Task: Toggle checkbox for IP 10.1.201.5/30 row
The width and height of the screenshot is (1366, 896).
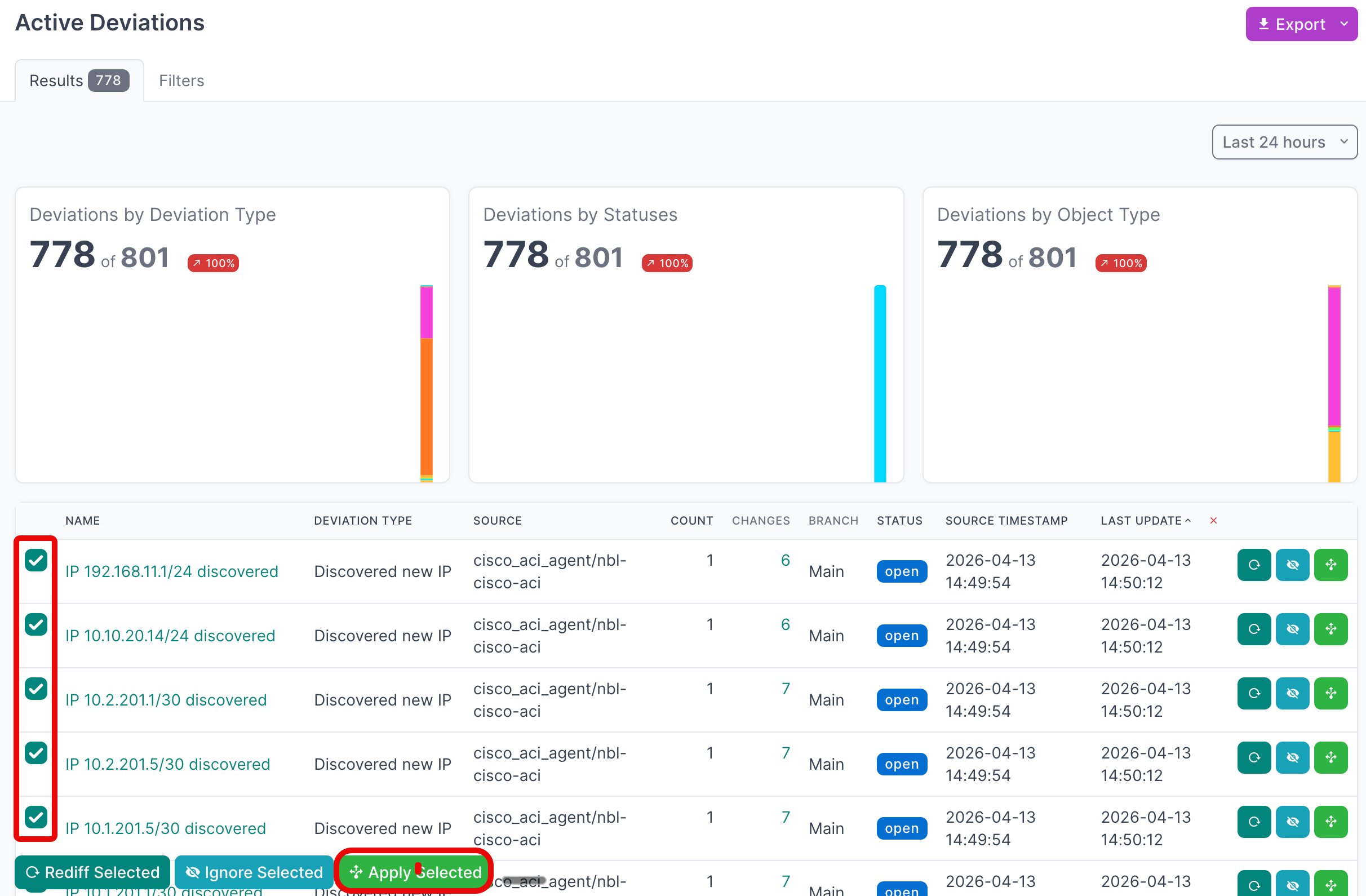Action: [36, 817]
